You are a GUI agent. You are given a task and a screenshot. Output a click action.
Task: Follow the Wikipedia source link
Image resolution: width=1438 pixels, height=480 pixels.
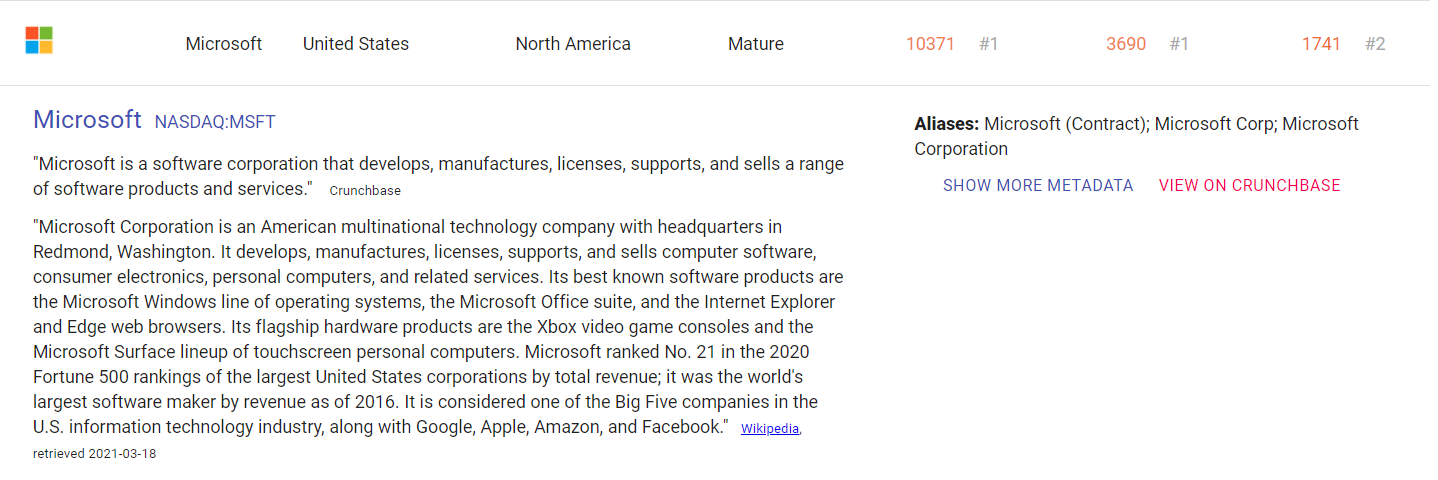[770, 429]
